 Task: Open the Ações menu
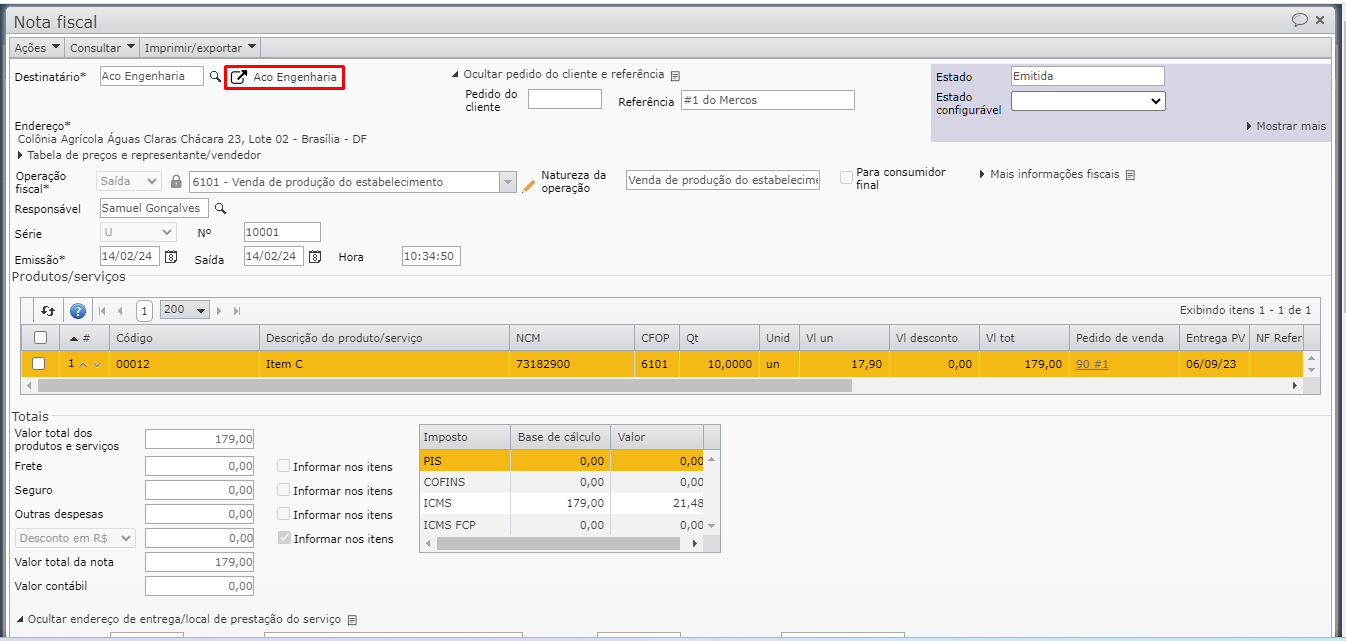pyautogui.click(x=36, y=47)
